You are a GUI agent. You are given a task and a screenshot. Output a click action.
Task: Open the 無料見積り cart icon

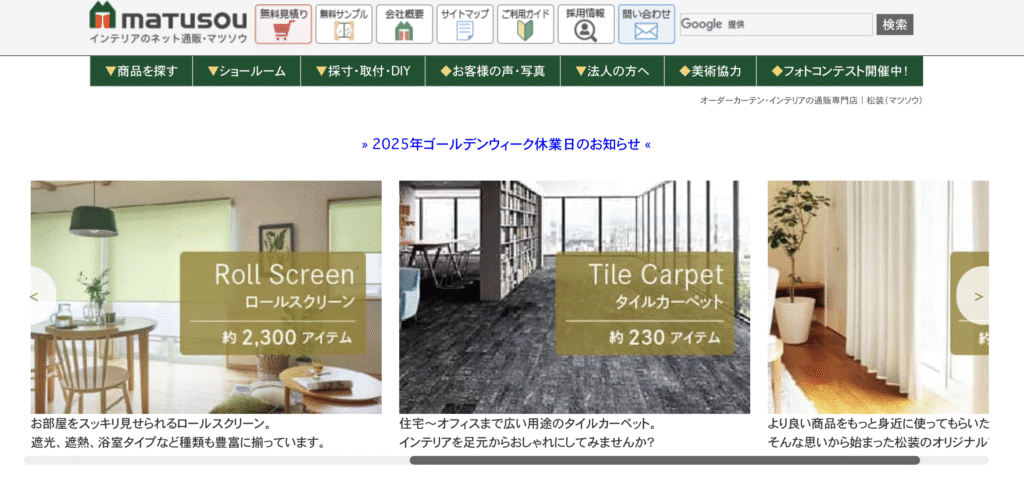click(283, 24)
